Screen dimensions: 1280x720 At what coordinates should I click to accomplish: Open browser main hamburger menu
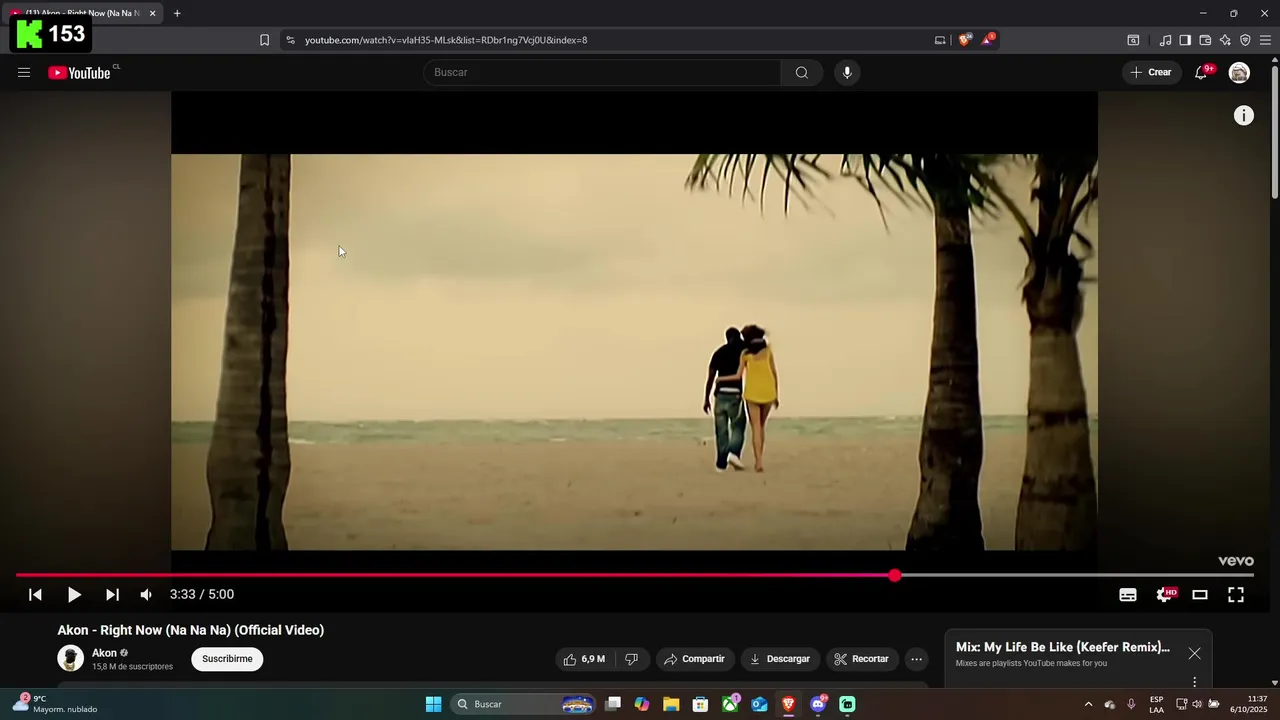[1265, 40]
